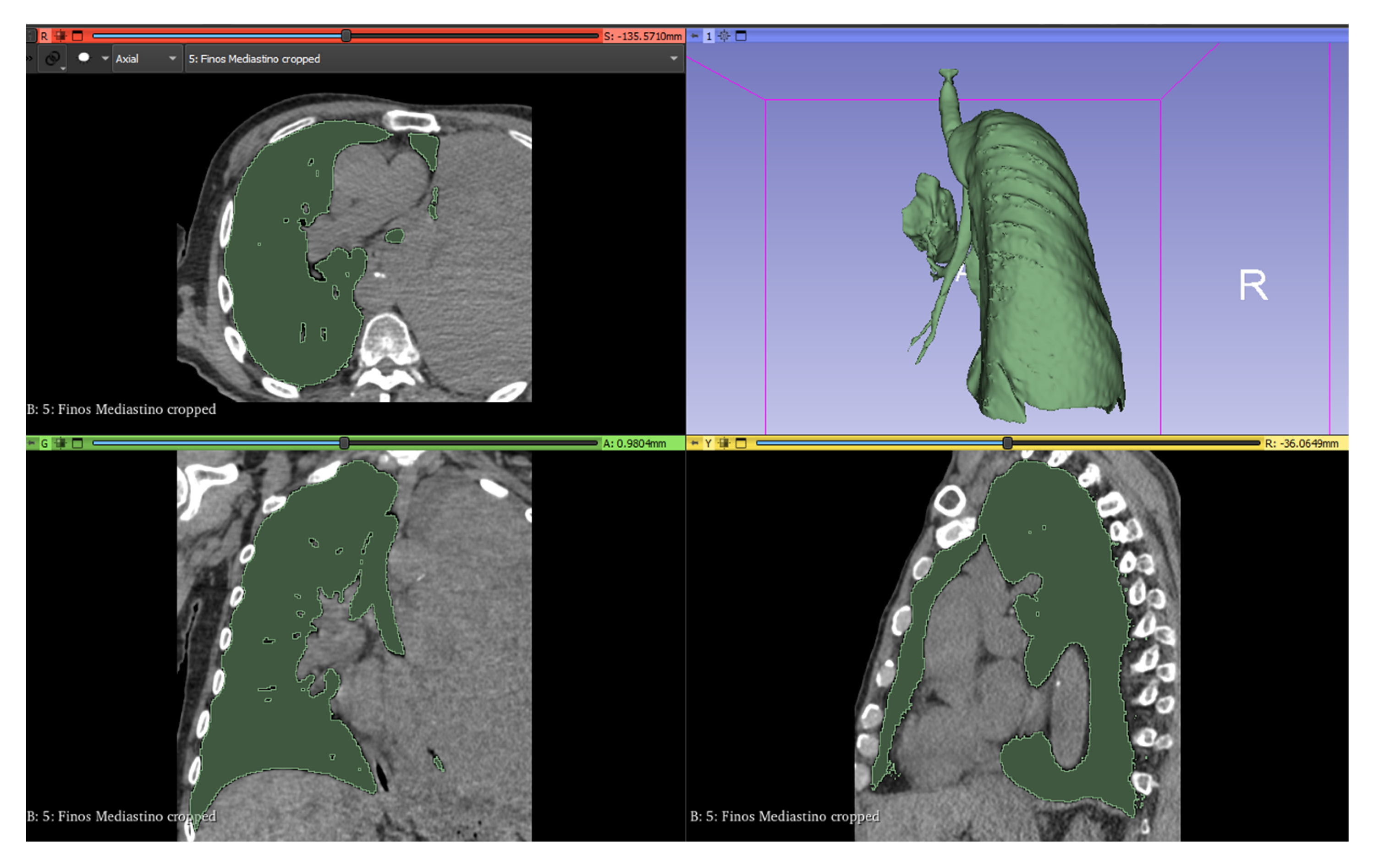Maximize the yellow sagittal slice view

pyautogui.click(x=741, y=443)
